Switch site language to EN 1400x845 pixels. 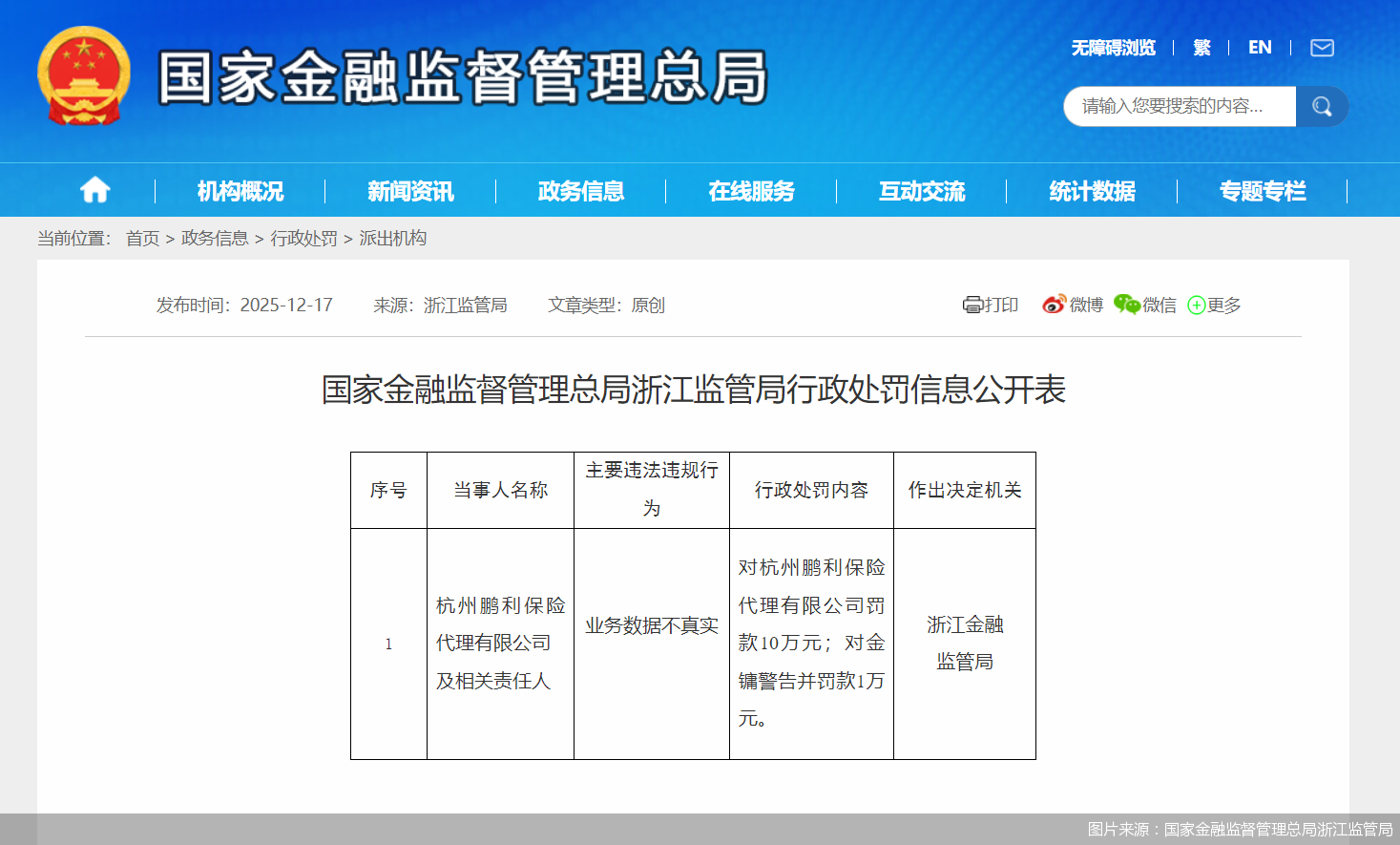pos(1260,47)
